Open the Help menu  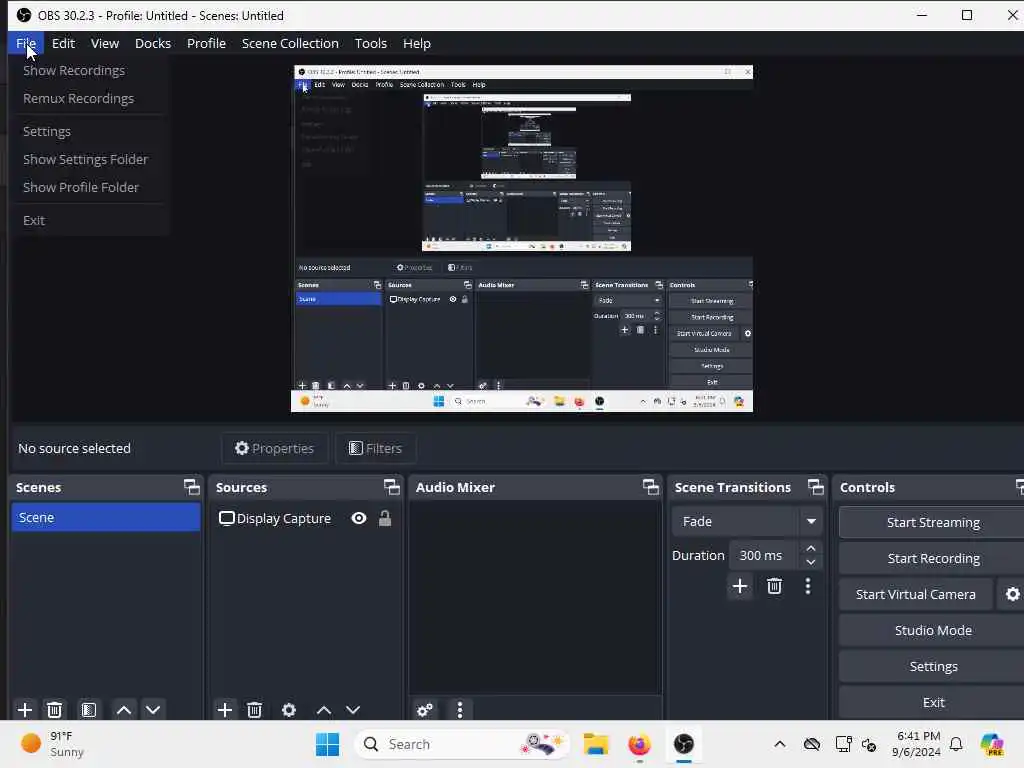point(417,43)
